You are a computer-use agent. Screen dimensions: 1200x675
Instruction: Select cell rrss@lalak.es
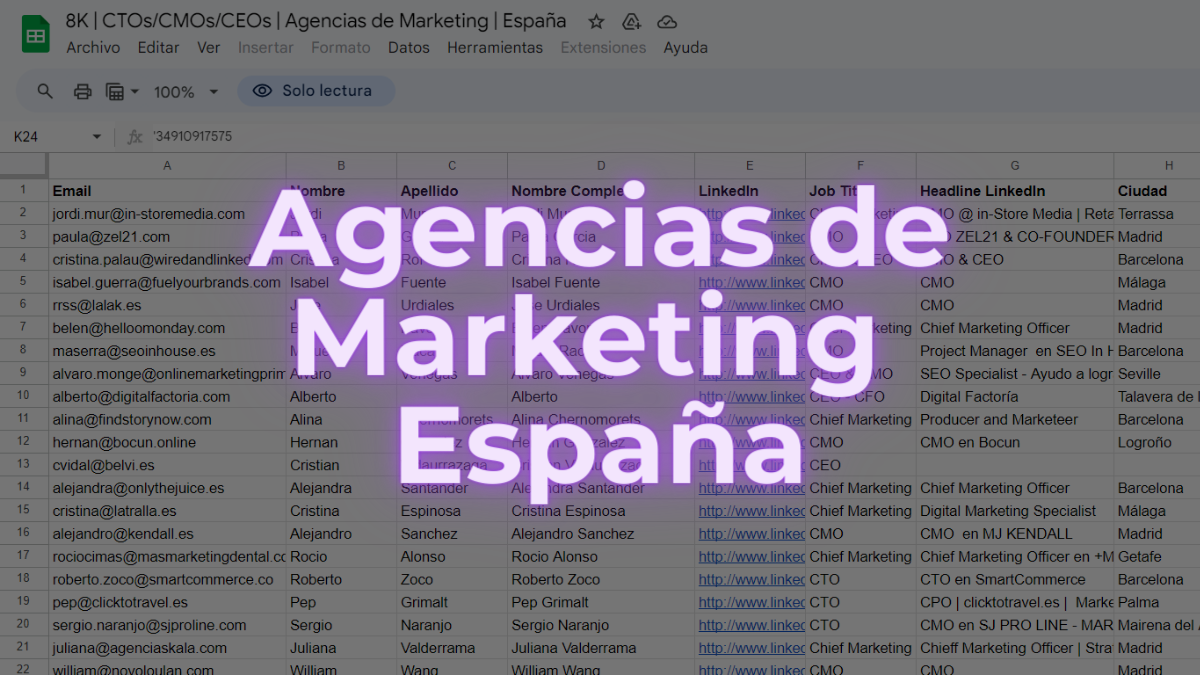pyautogui.click(x=167, y=305)
